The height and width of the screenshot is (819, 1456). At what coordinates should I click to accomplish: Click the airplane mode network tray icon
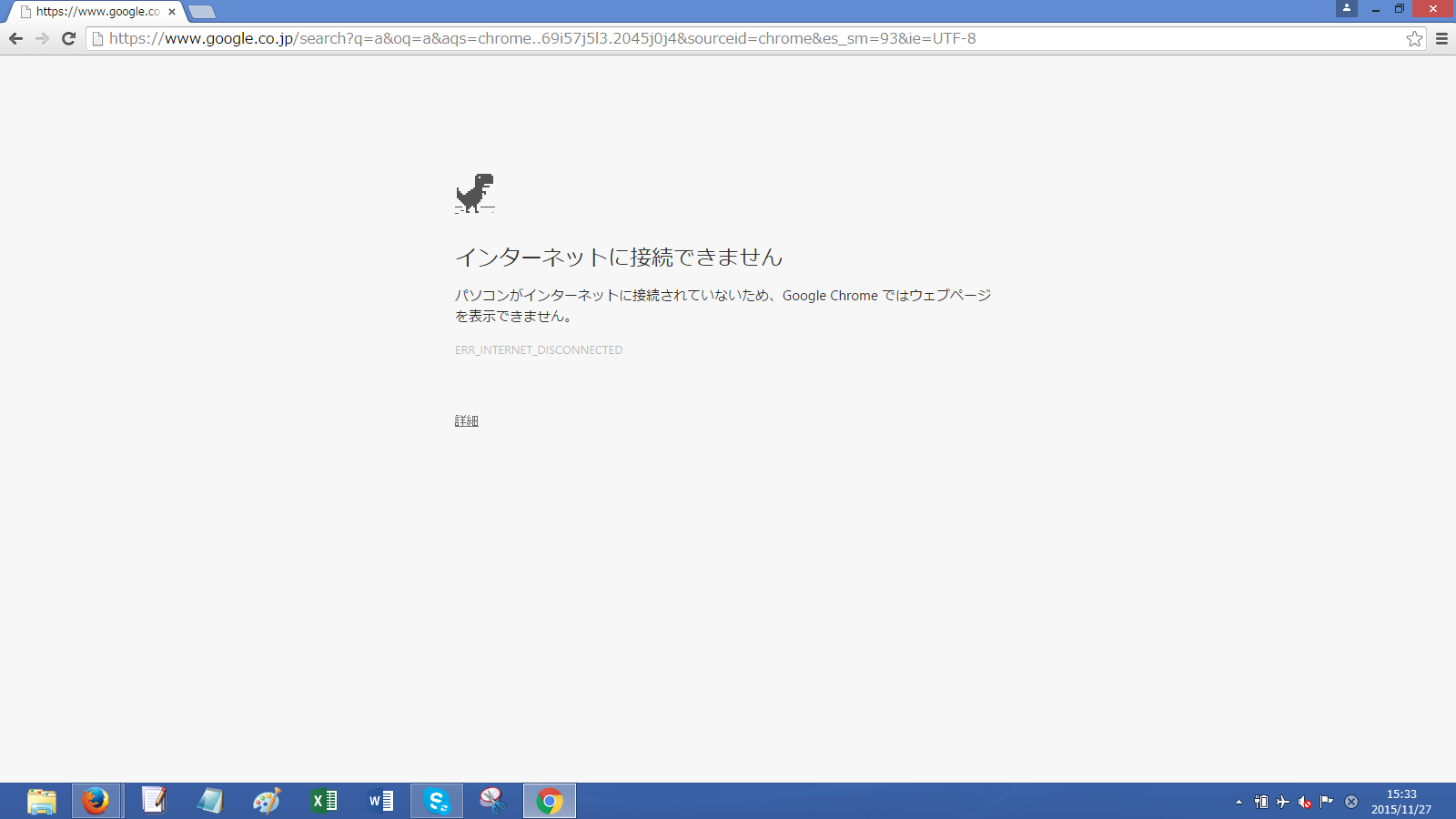(1283, 802)
